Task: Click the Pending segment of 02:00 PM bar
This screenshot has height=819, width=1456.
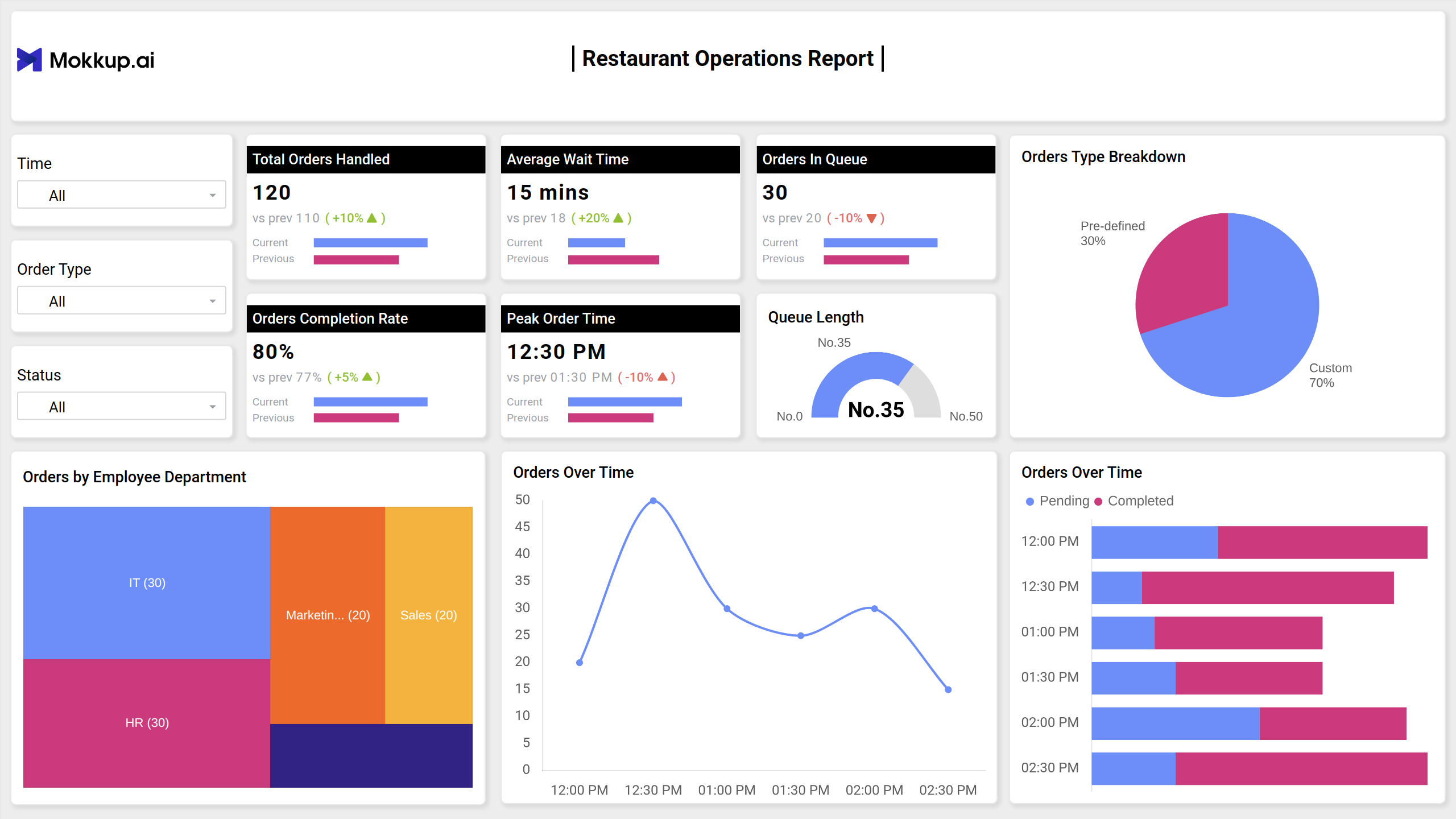Action: coord(1176,723)
